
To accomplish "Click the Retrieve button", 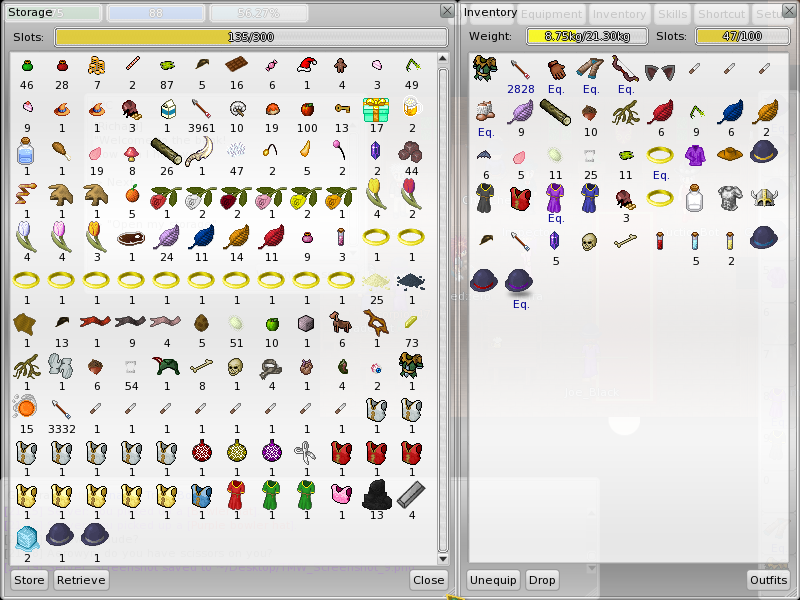I will pyautogui.click(x=81, y=580).
